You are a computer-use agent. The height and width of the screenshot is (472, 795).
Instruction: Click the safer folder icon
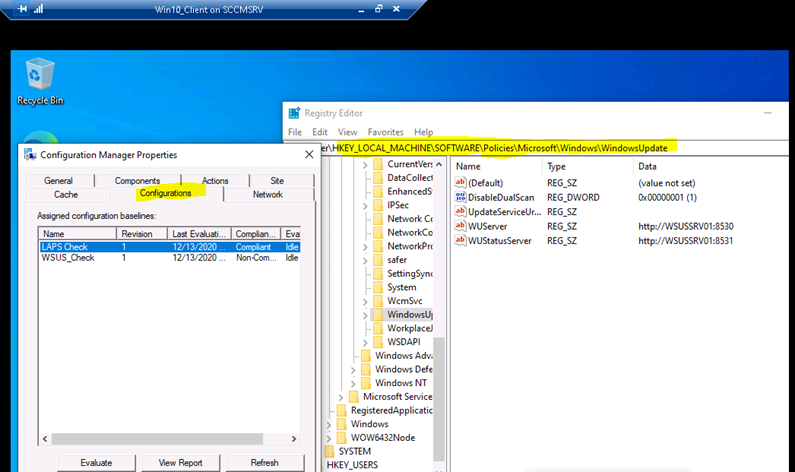pyautogui.click(x=378, y=260)
